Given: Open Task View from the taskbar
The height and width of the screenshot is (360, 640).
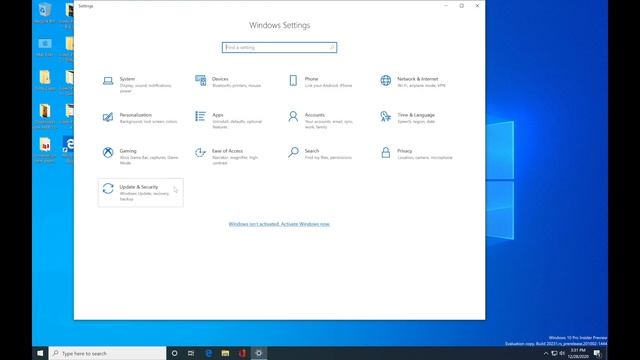Looking at the screenshot, I should (x=191, y=353).
